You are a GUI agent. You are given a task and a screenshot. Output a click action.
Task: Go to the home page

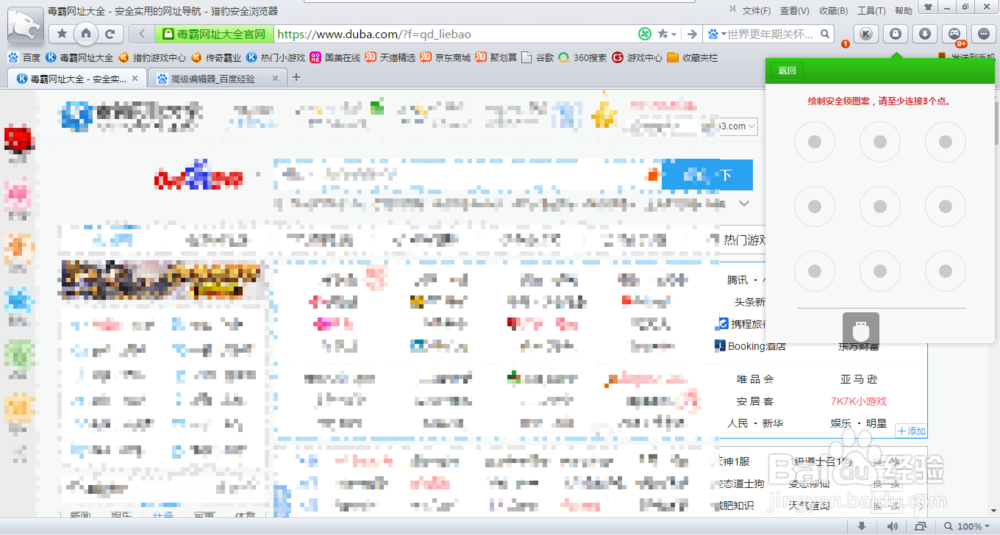85,33
